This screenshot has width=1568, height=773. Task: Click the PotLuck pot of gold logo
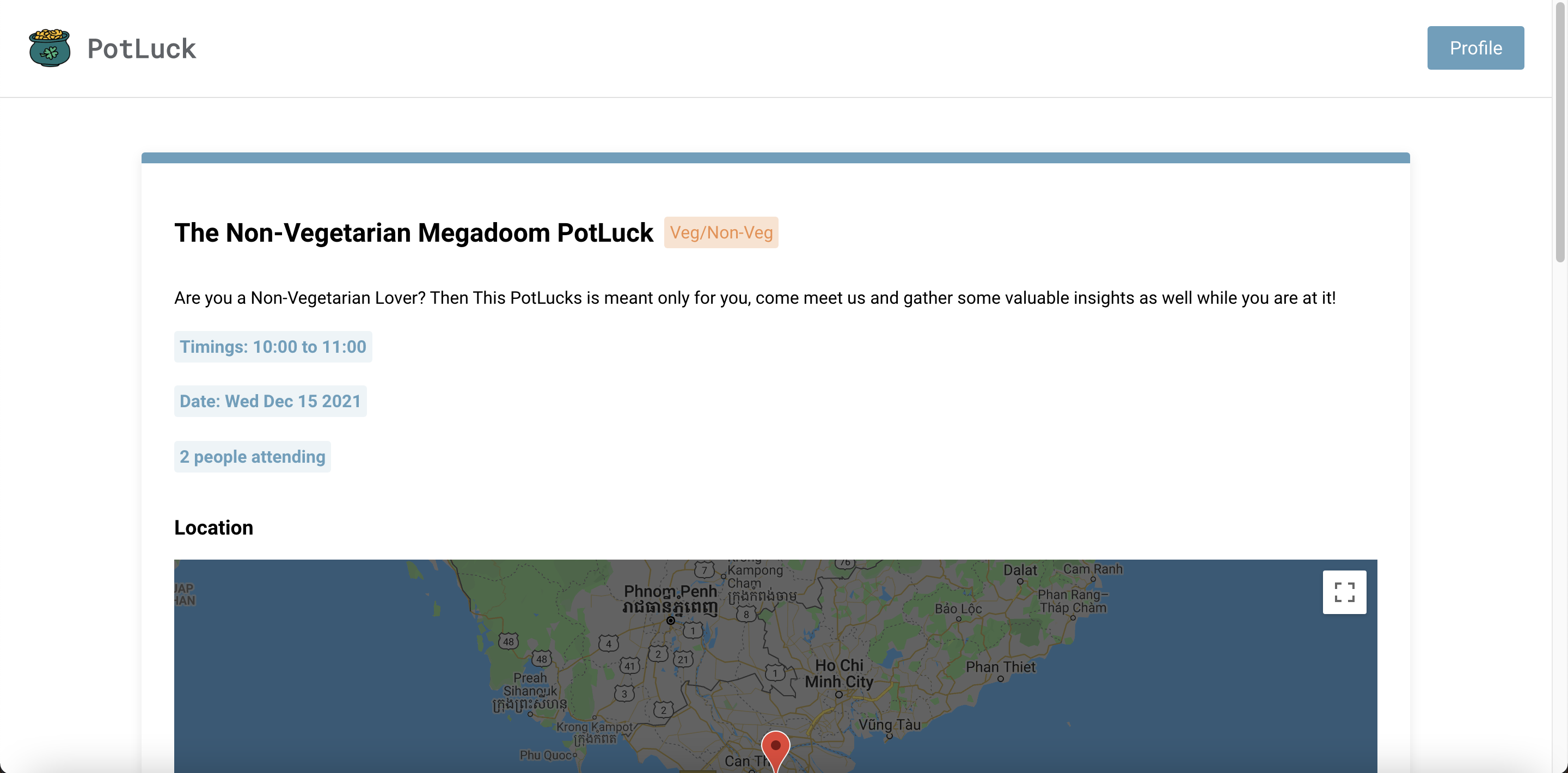tap(50, 48)
